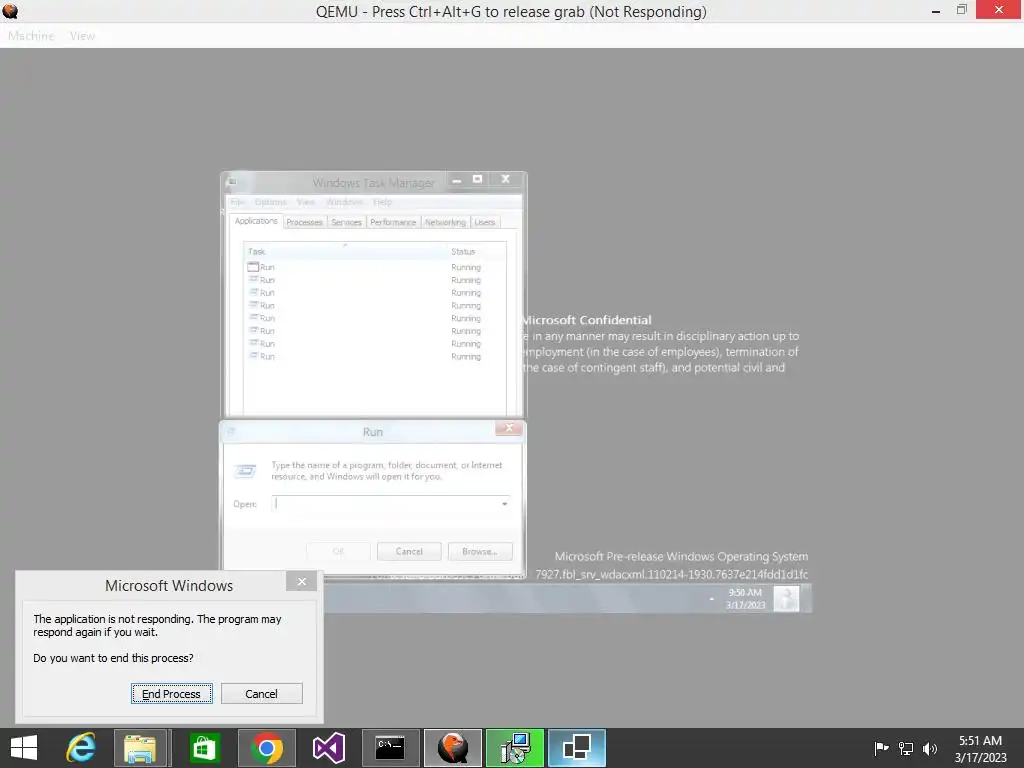The image size is (1024, 768).
Task: Click Cancel in the not-responding dialog
Action: tap(261, 694)
